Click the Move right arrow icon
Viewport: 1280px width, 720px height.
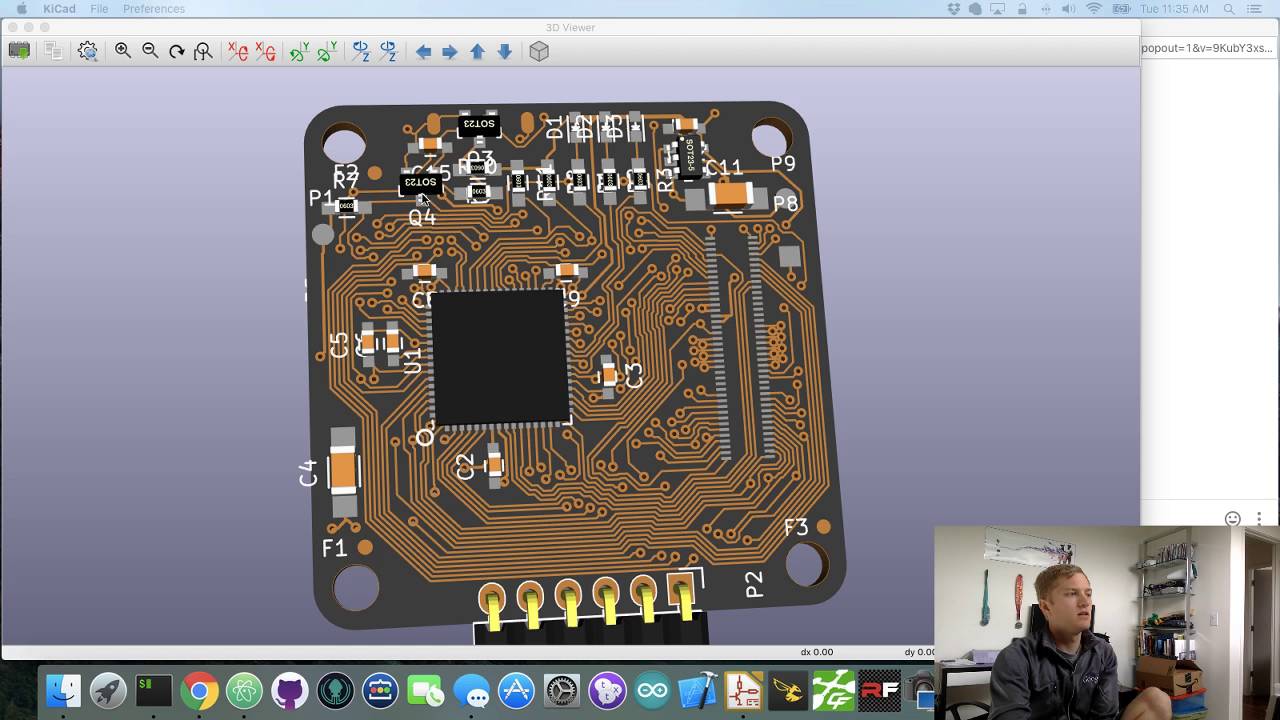coord(450,52)
